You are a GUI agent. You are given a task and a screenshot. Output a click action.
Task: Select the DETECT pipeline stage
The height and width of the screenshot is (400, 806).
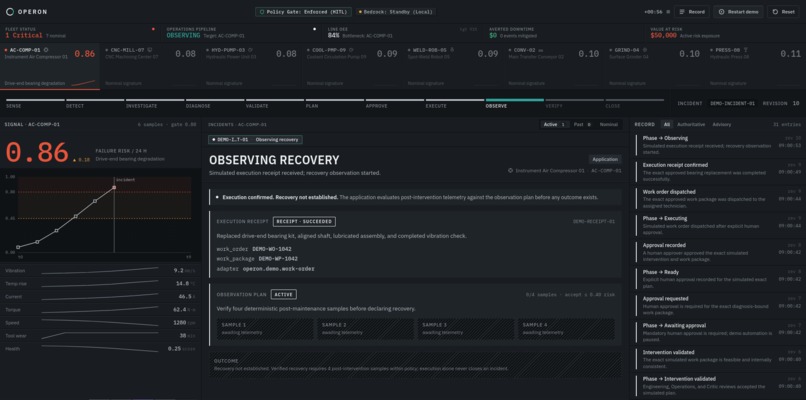point(95,103)
